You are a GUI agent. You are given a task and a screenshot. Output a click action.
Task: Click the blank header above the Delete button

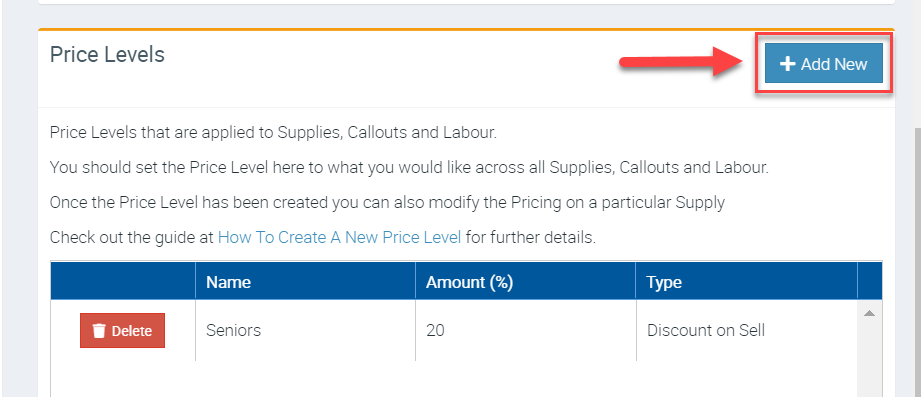click(123, 282)
